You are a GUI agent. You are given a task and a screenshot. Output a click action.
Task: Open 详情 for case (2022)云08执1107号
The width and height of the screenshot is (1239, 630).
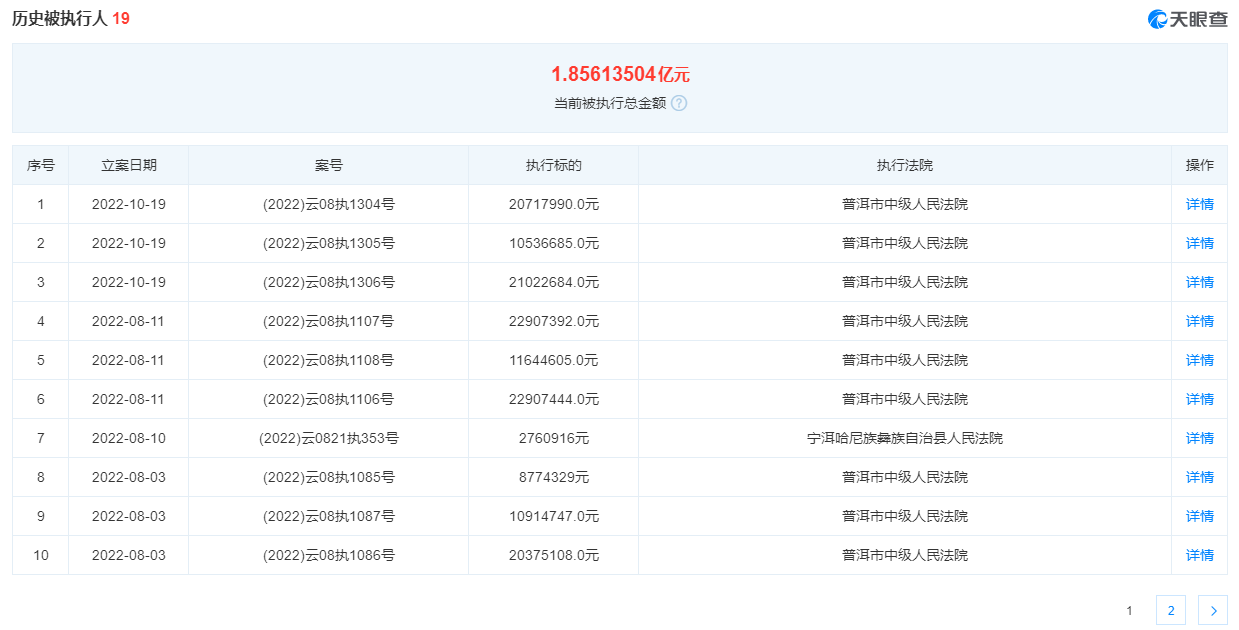point(1198,320)
